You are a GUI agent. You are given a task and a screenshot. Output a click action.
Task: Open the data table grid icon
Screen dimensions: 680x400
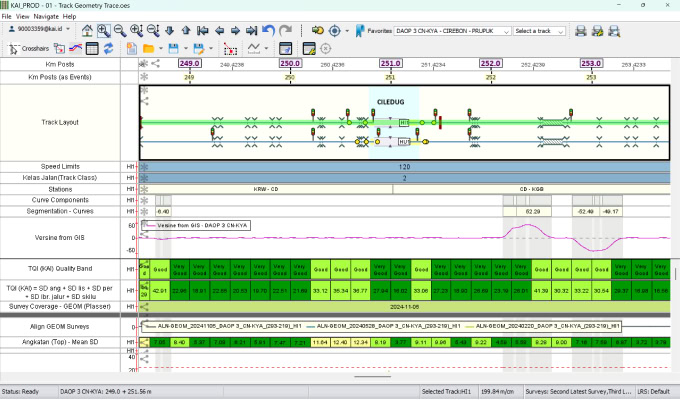(x=92, y=49)
